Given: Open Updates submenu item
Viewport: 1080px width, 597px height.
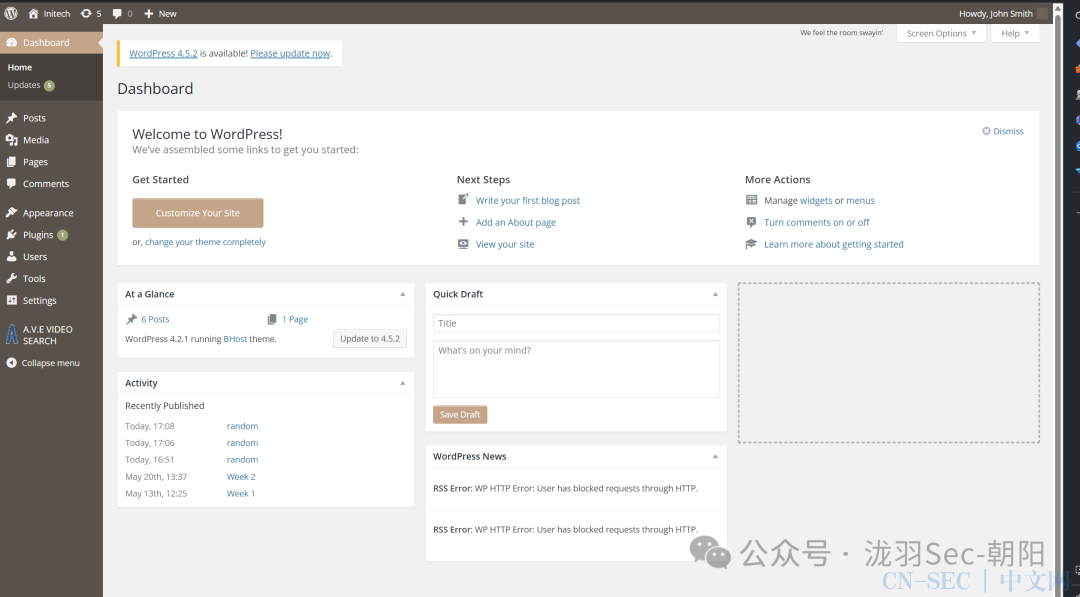Looking at the screenshot, I should coord(24,85).
